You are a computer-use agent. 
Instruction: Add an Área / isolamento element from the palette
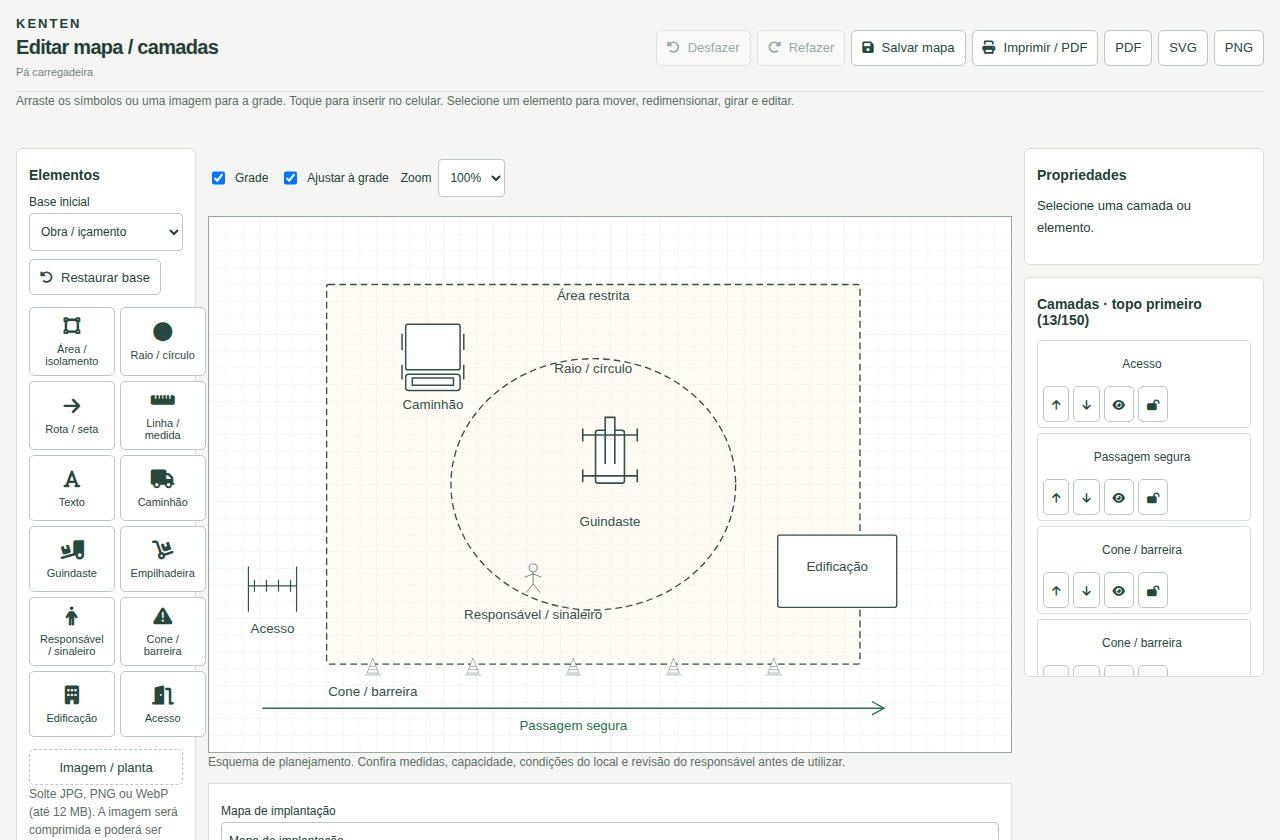[72, 341]
